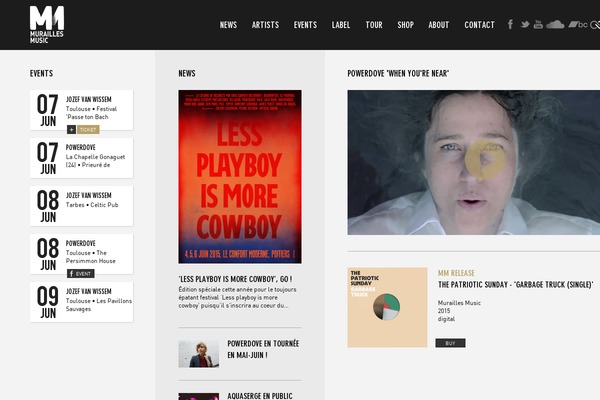Open the Tour menu item
Viewport: 600px width, 400px height.
[x=374, y=25]
